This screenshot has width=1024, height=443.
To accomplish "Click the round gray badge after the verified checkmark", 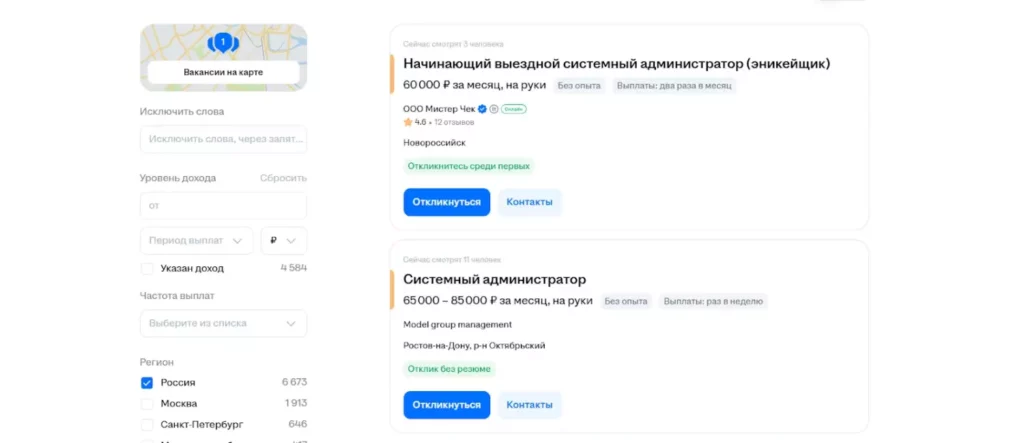I will (494, 108).
